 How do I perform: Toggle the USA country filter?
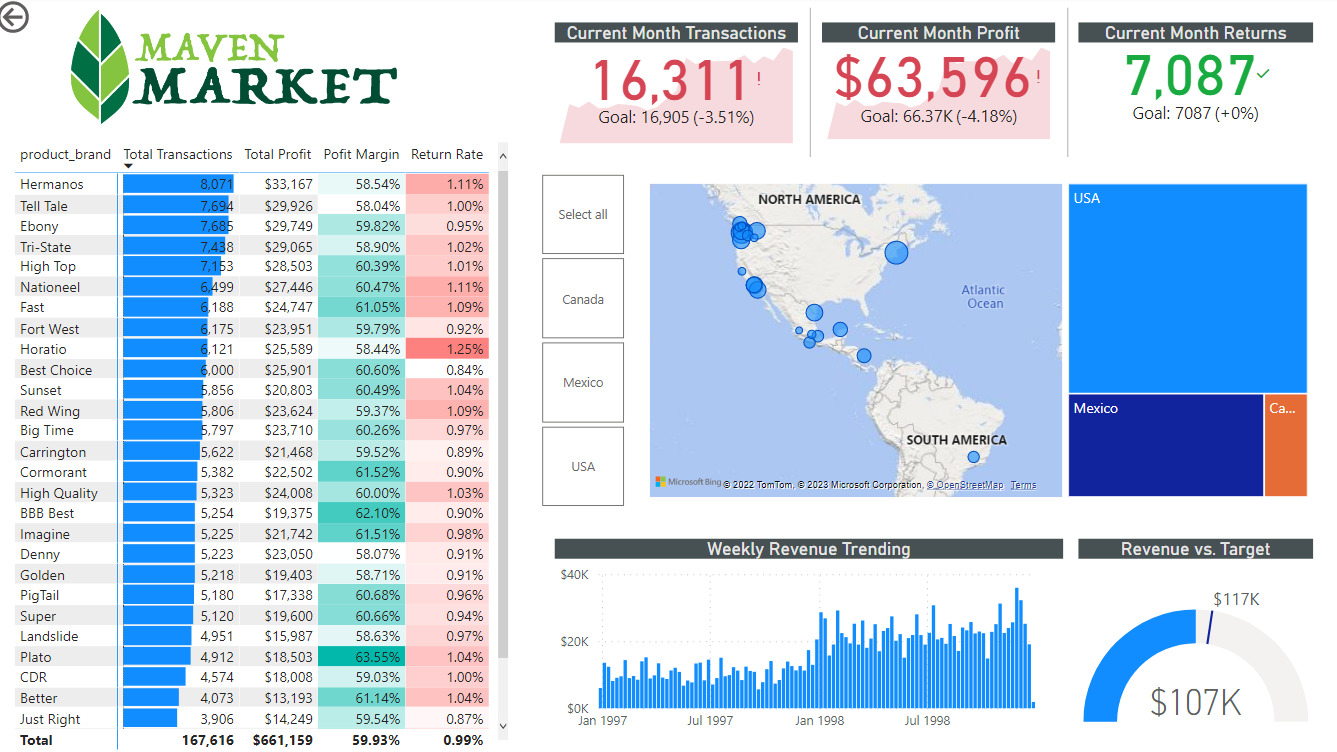pos(582,465)
